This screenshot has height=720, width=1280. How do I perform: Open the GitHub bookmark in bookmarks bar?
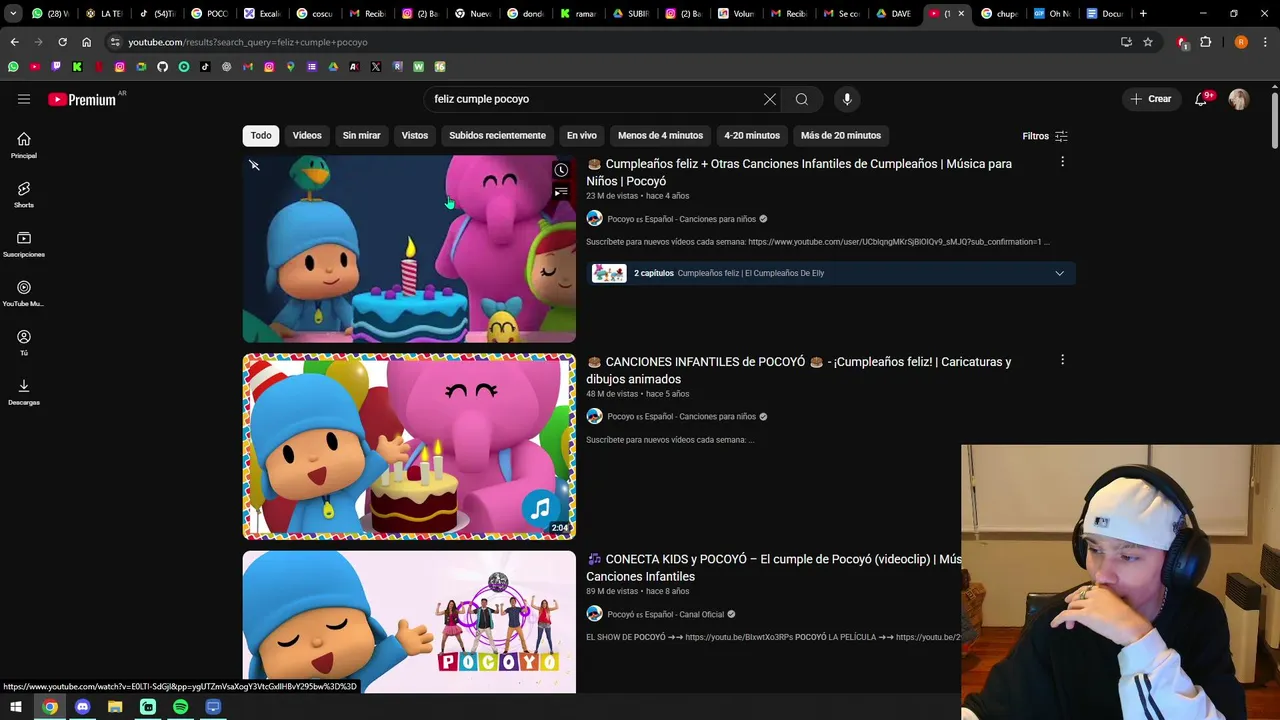pyautogui.click(x=162, y=67)
